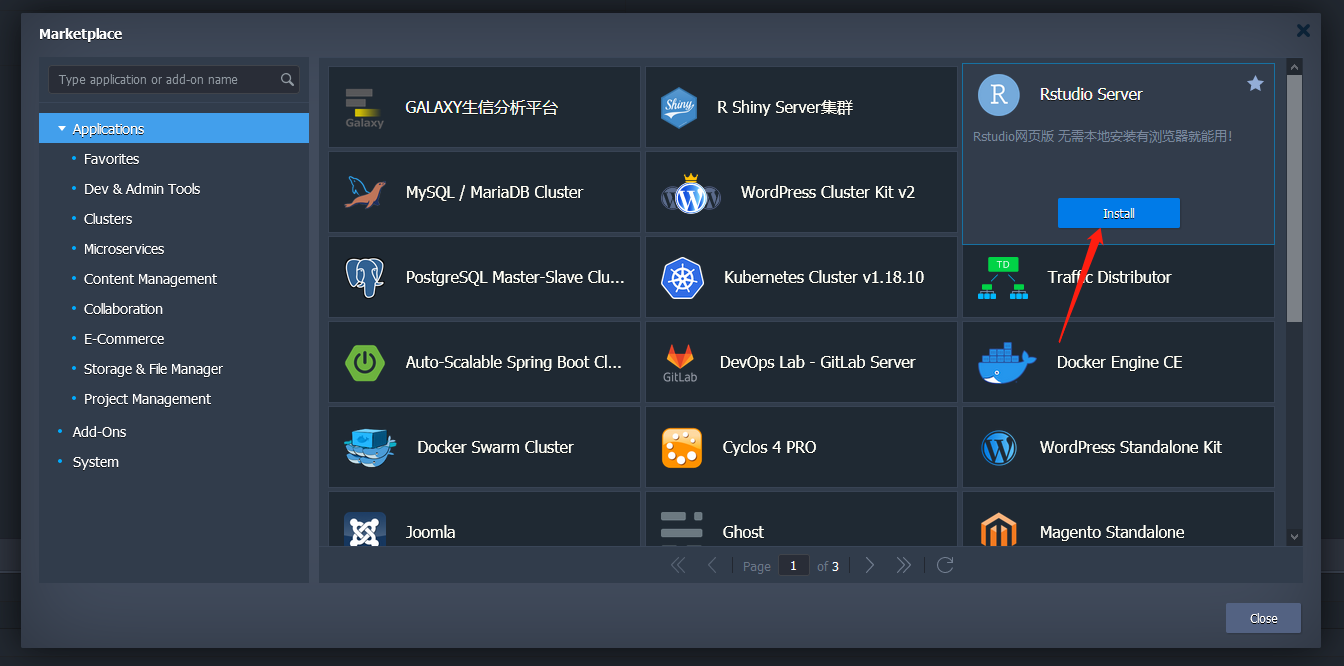This screenshot has width=1344, height=666.
Task: Refresh the marketplace list
Action: [945, 566]
